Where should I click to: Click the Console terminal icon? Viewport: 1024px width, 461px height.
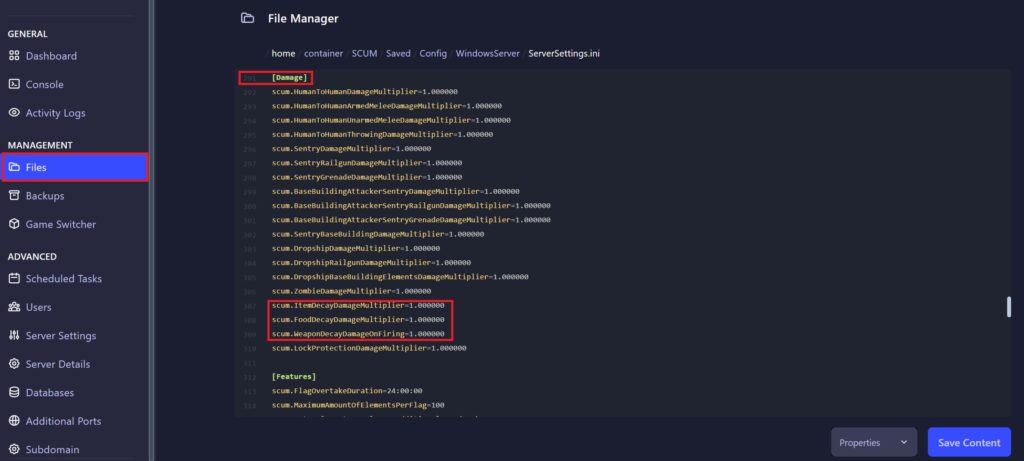click(14, 85)
